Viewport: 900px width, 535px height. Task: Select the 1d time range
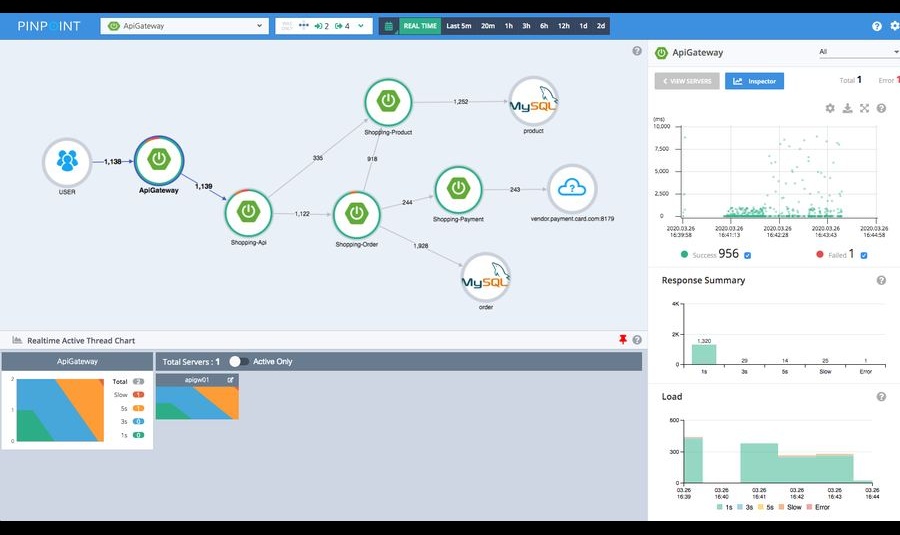click(583, 26)
